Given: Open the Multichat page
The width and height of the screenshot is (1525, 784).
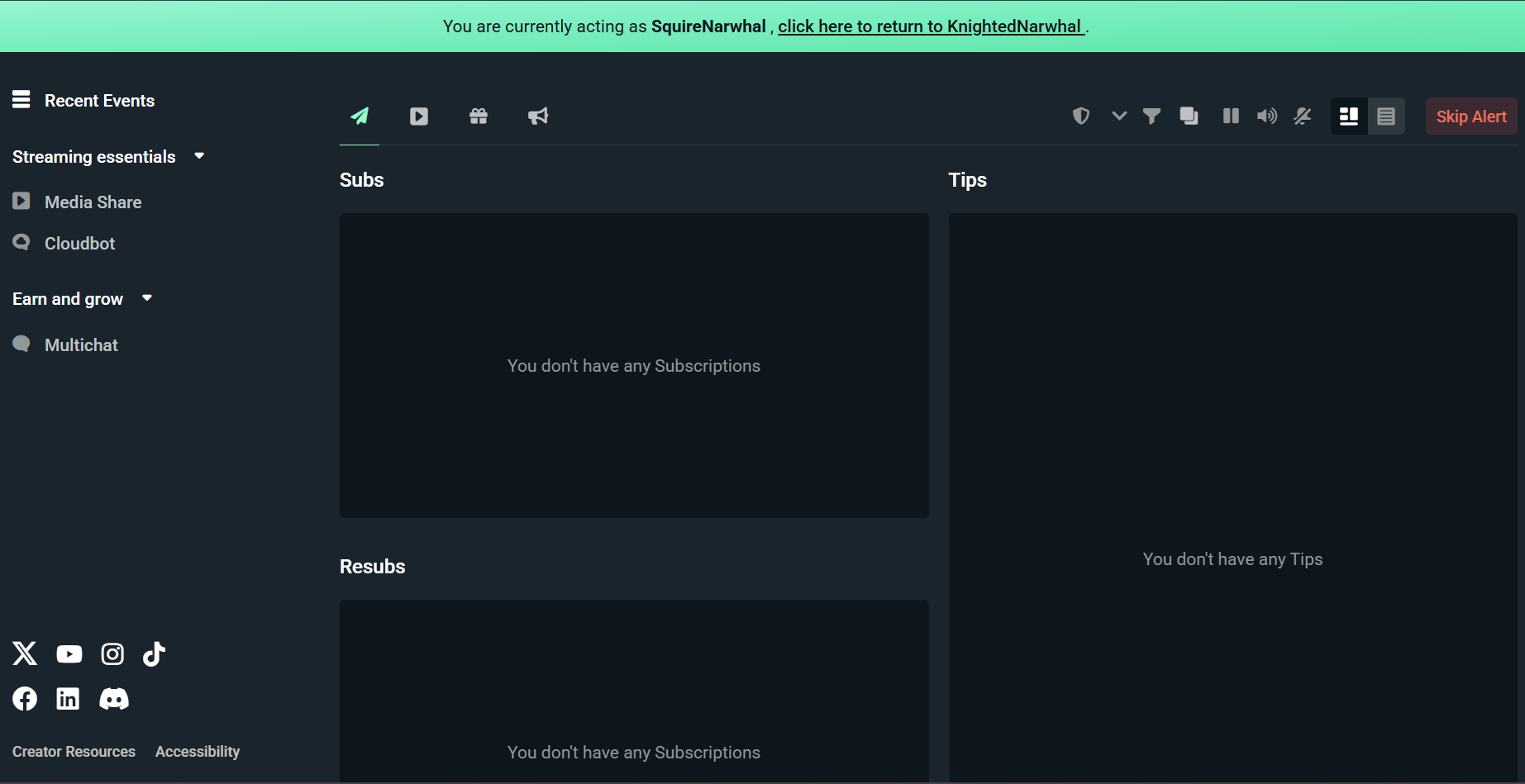Looking at the screenshot, I should (x=81, y=344).
